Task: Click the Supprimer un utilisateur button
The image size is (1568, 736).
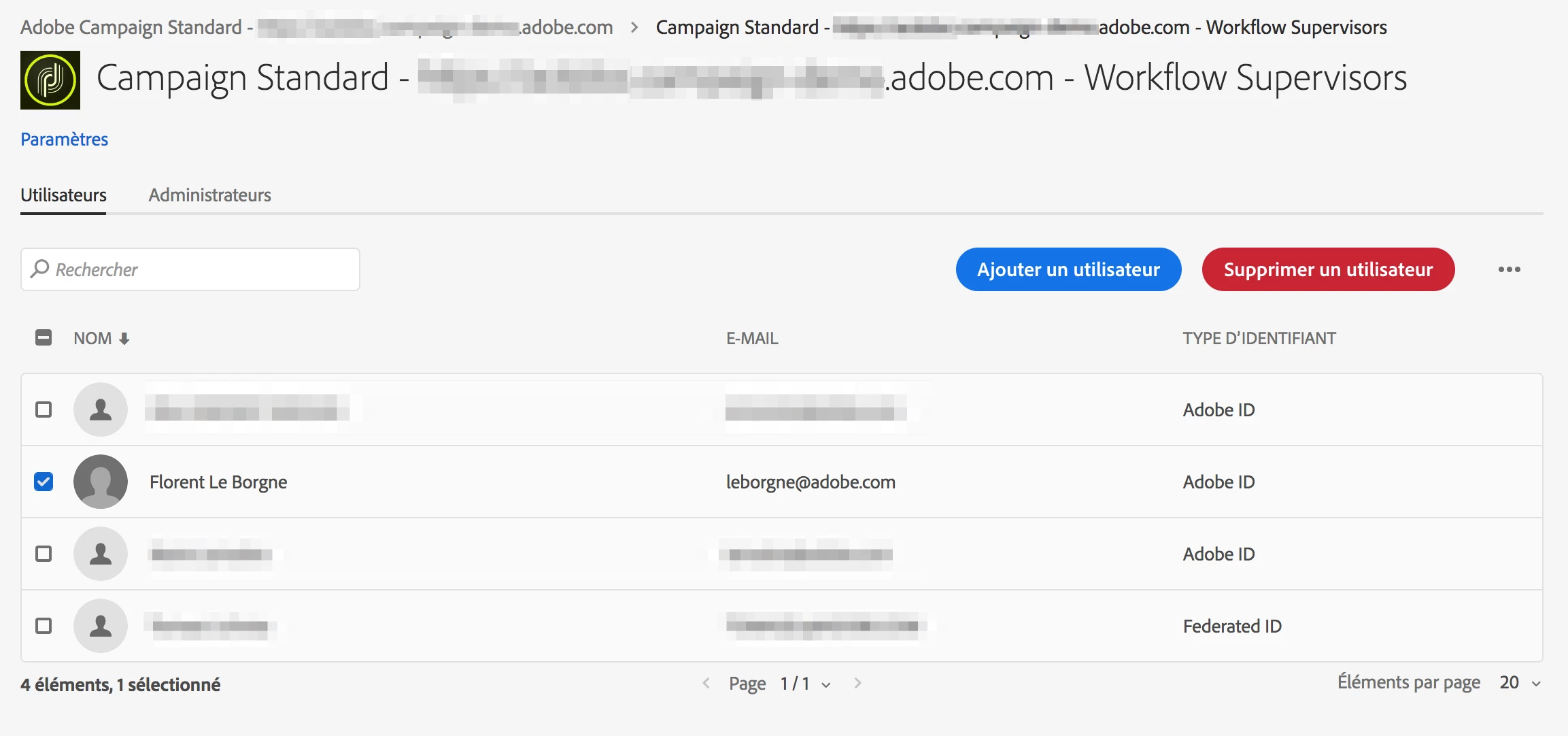Action: [x=1328, y=269]
